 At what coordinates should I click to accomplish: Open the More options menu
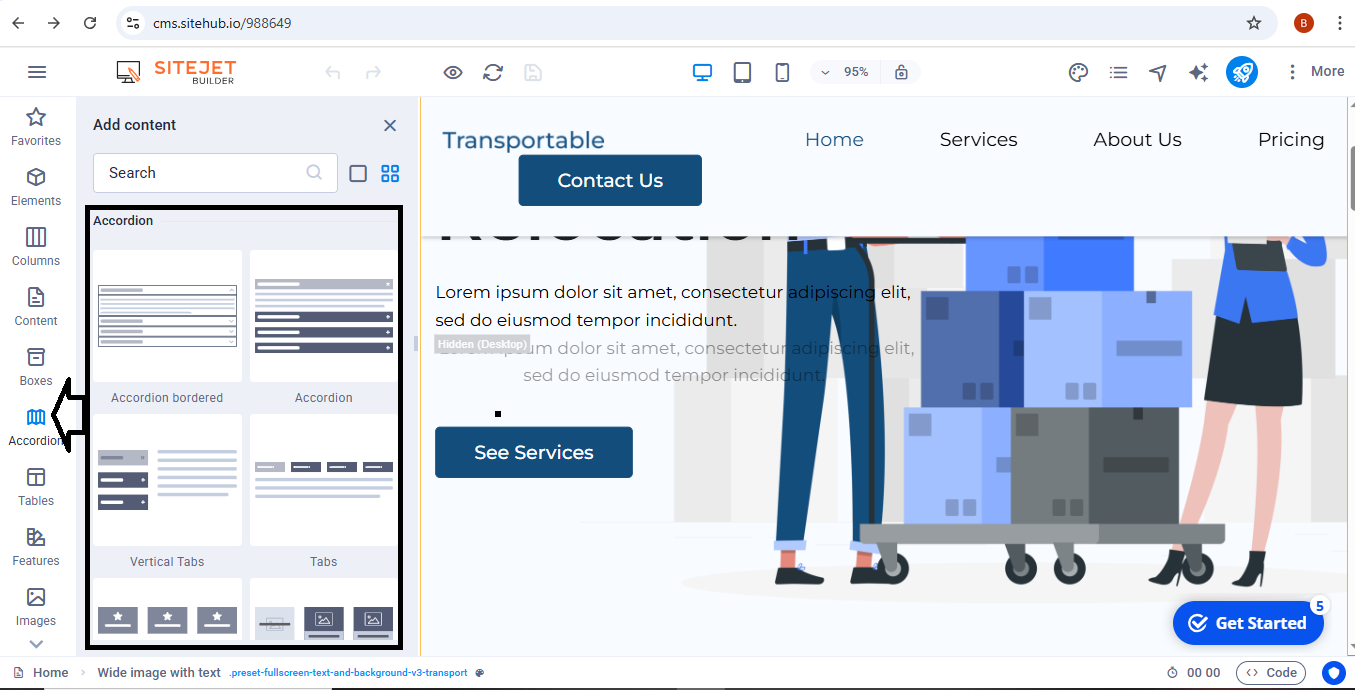[1315, 72]
